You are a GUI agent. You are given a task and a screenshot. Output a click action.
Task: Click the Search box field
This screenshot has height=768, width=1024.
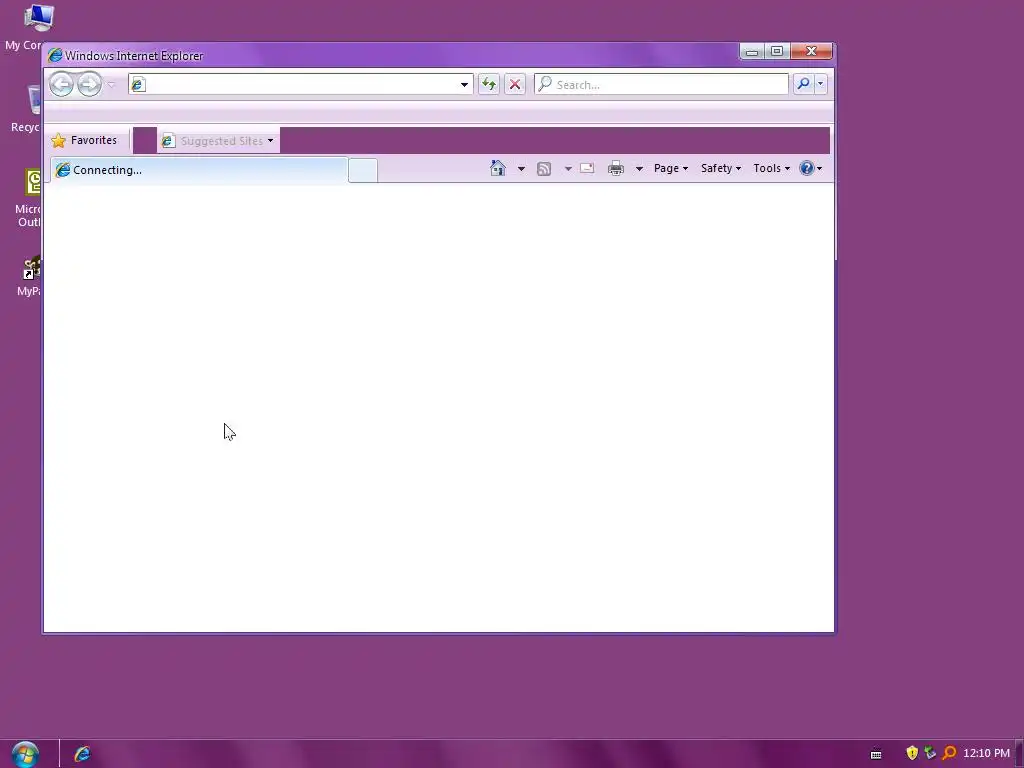coord(661,84)
